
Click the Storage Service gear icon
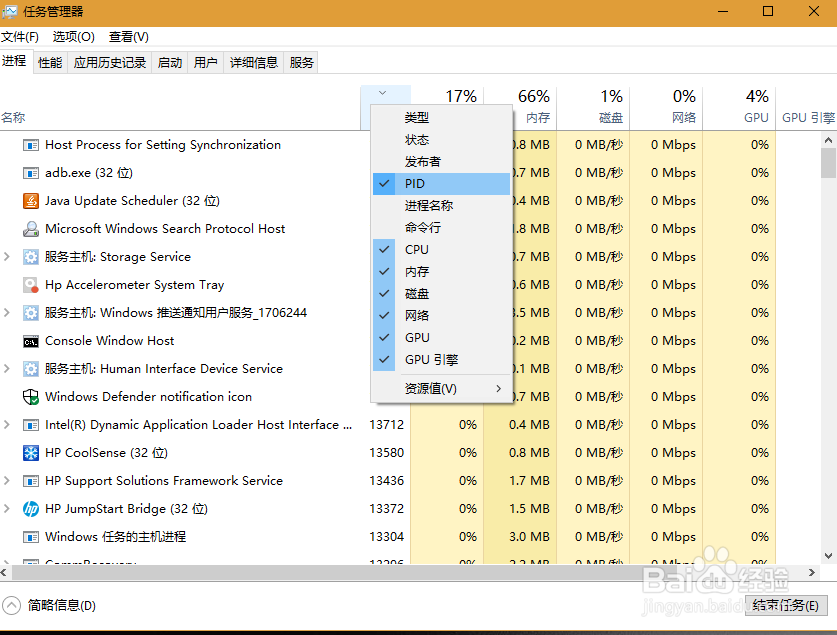[x=31, y=257]
